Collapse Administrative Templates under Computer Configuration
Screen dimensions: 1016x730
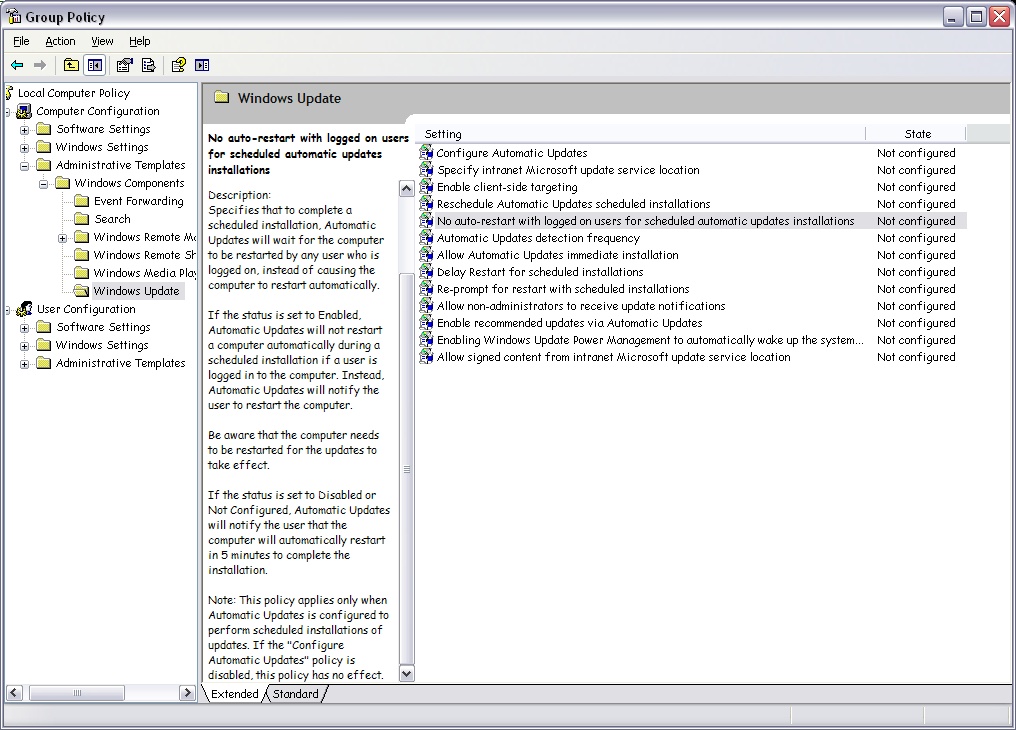click(x=25, y=166)
